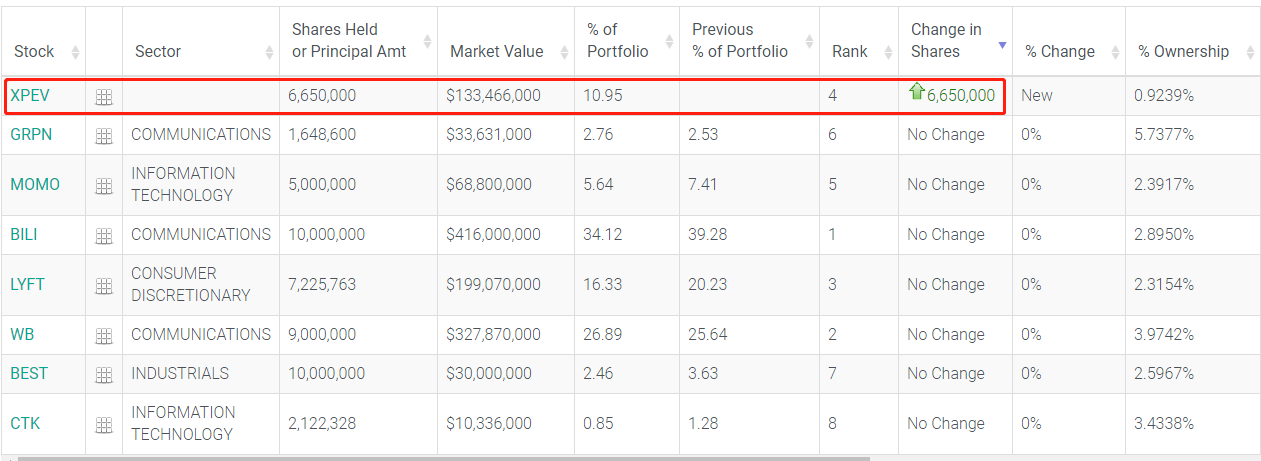1261x461 pixels.
Task: Open the MOMO stock link
Action: [35, 184]
